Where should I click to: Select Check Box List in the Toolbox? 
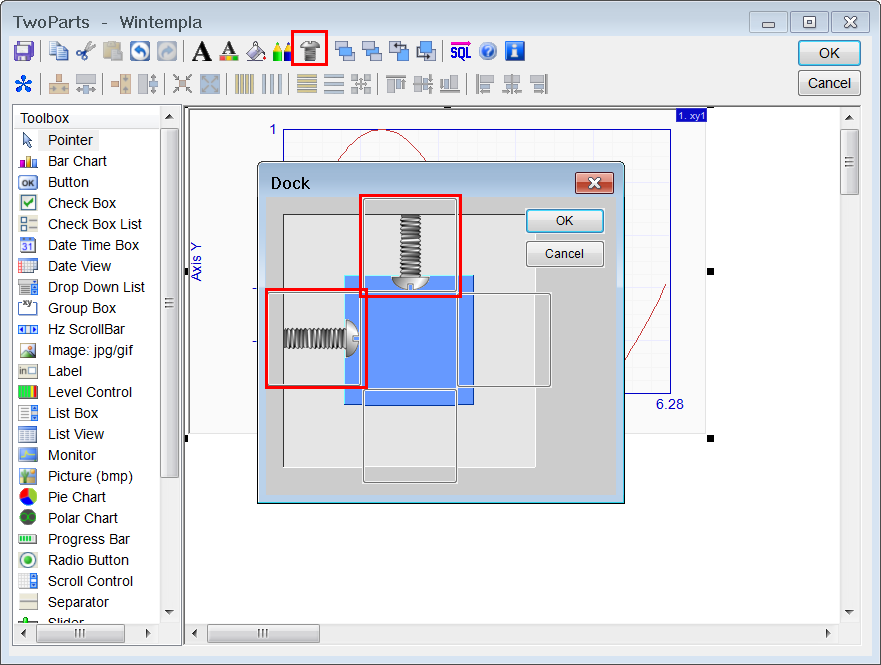(94, 224)
